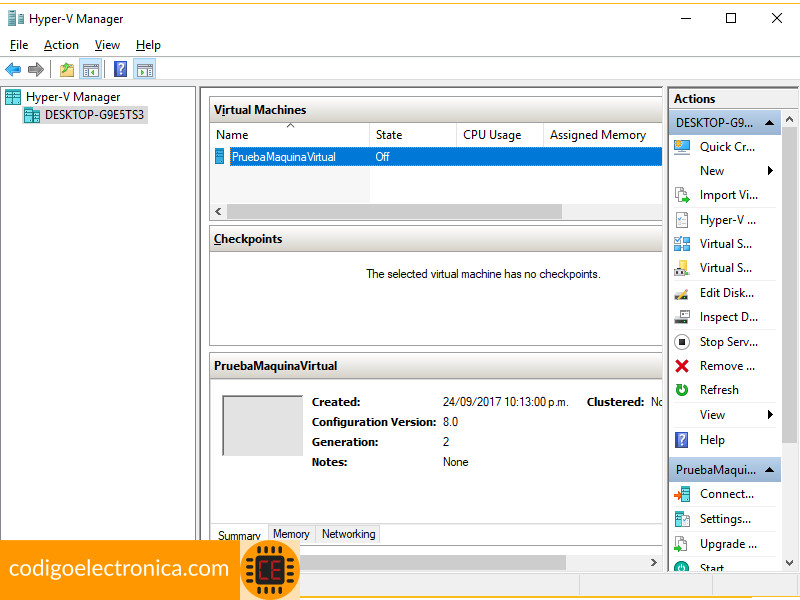This screenshot has height=600, width=800.
Task: Click the DESKTOP-G9E5TS3 server icon in the tree
Action: click(x=32, y=115)
